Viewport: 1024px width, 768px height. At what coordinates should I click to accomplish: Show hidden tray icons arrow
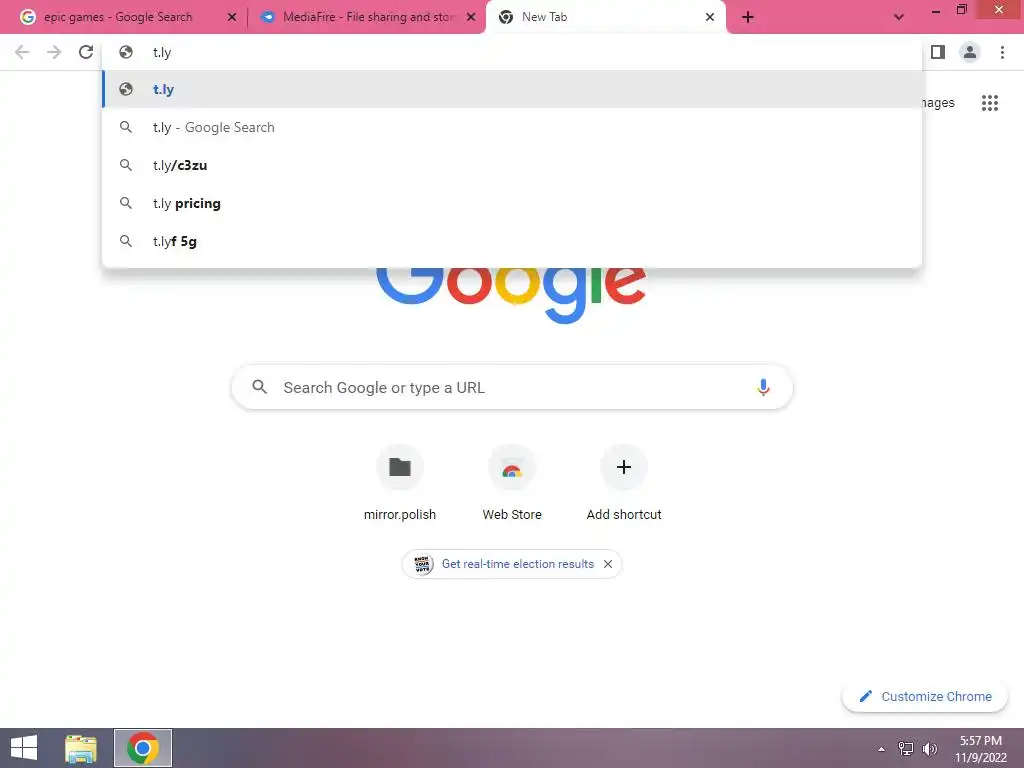[882, 749]
